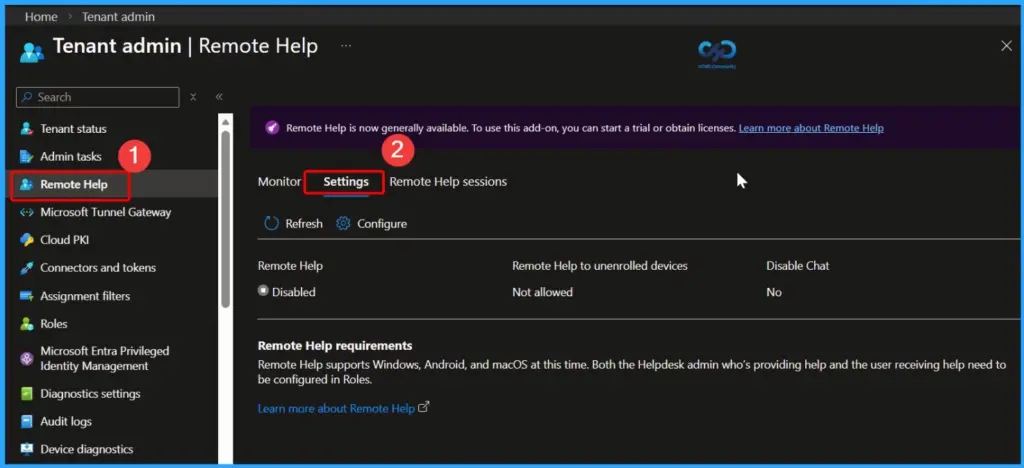Open the bottom Learn more about Remote Help link
This screenshot has width=1024, height=468.
[336, 409]
